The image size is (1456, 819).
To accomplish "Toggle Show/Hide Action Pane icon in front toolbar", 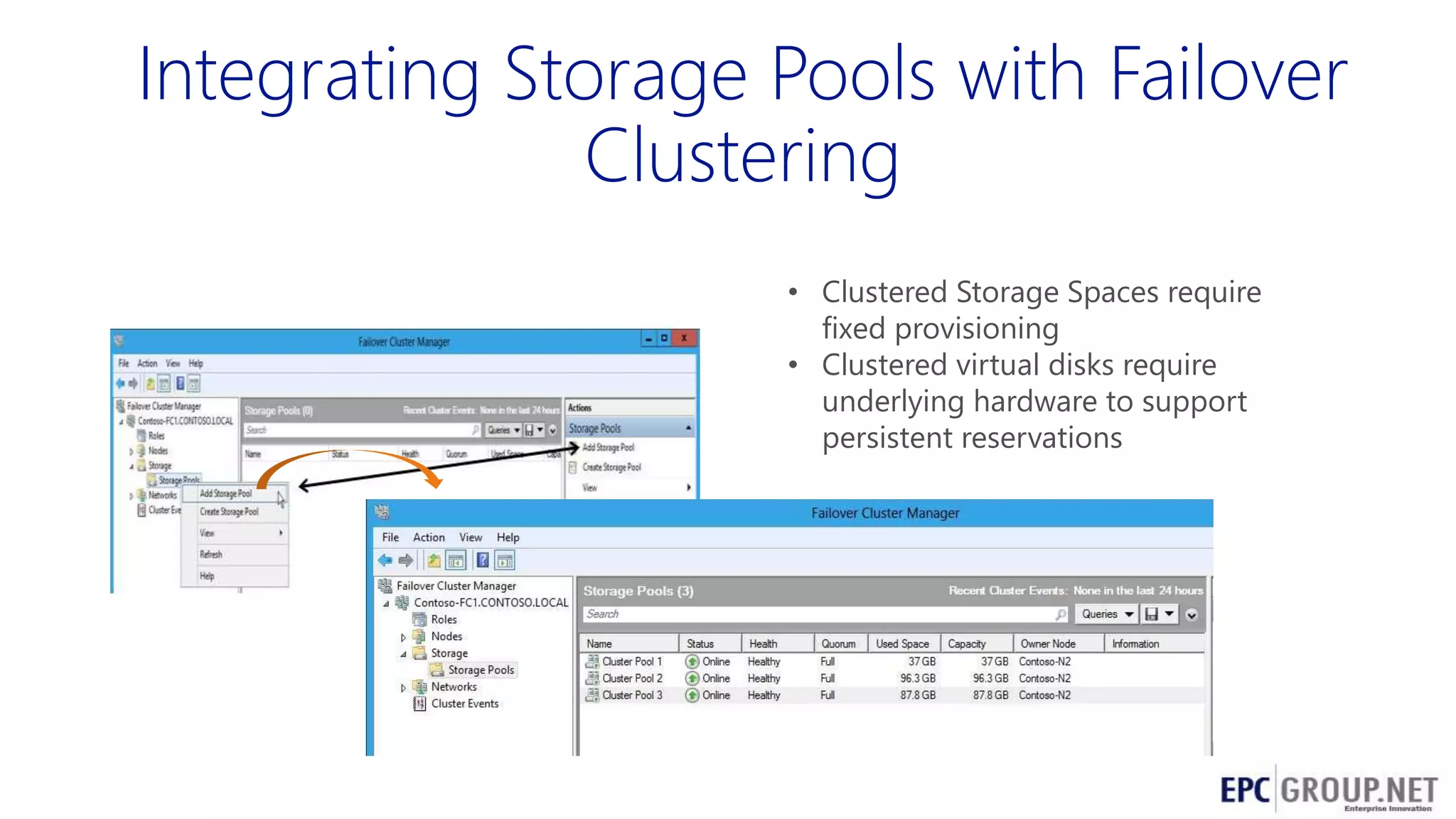I will tap(505, 560).
